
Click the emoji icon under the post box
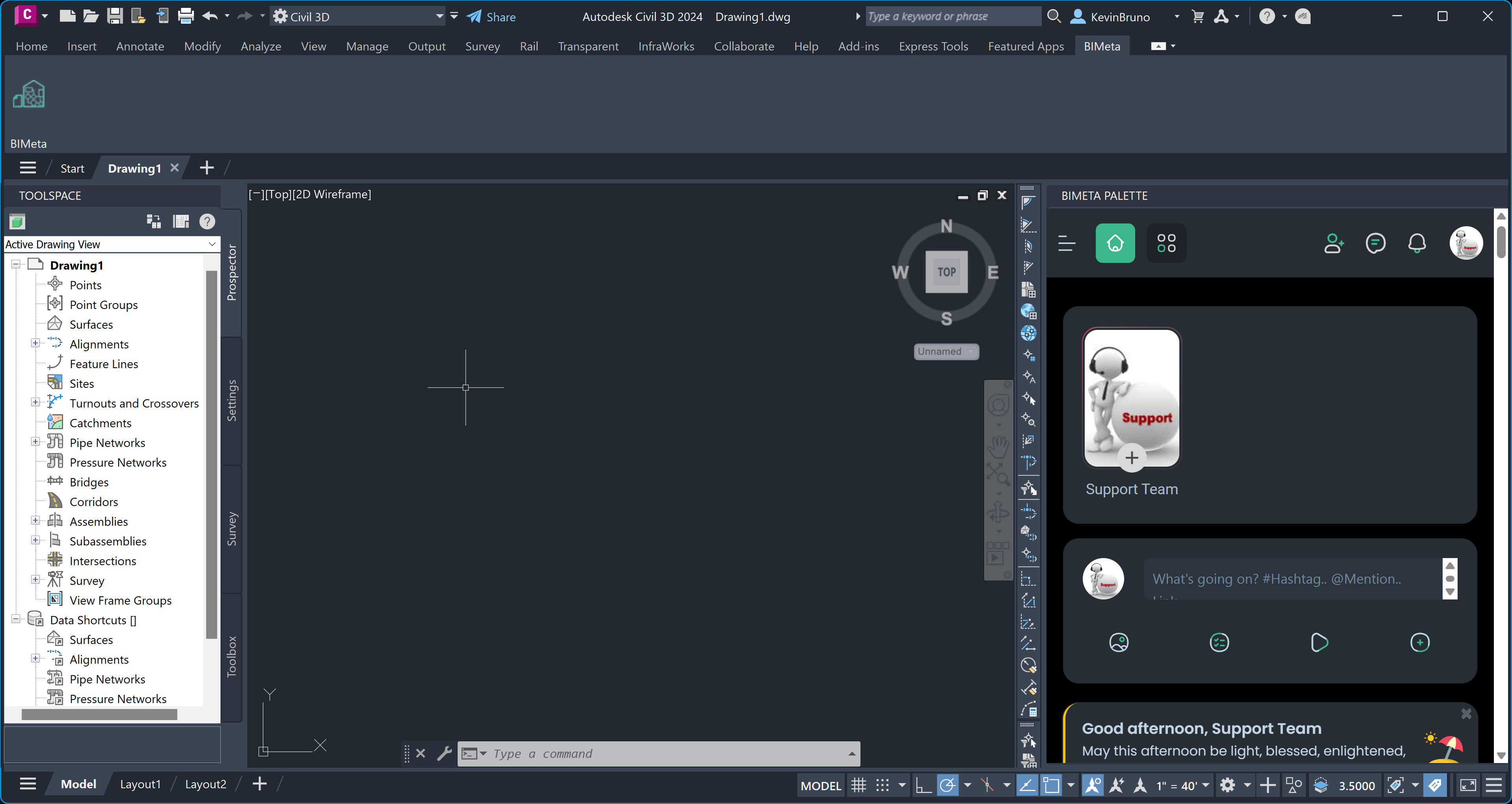pyautogui.click(x=1119, y=643)
